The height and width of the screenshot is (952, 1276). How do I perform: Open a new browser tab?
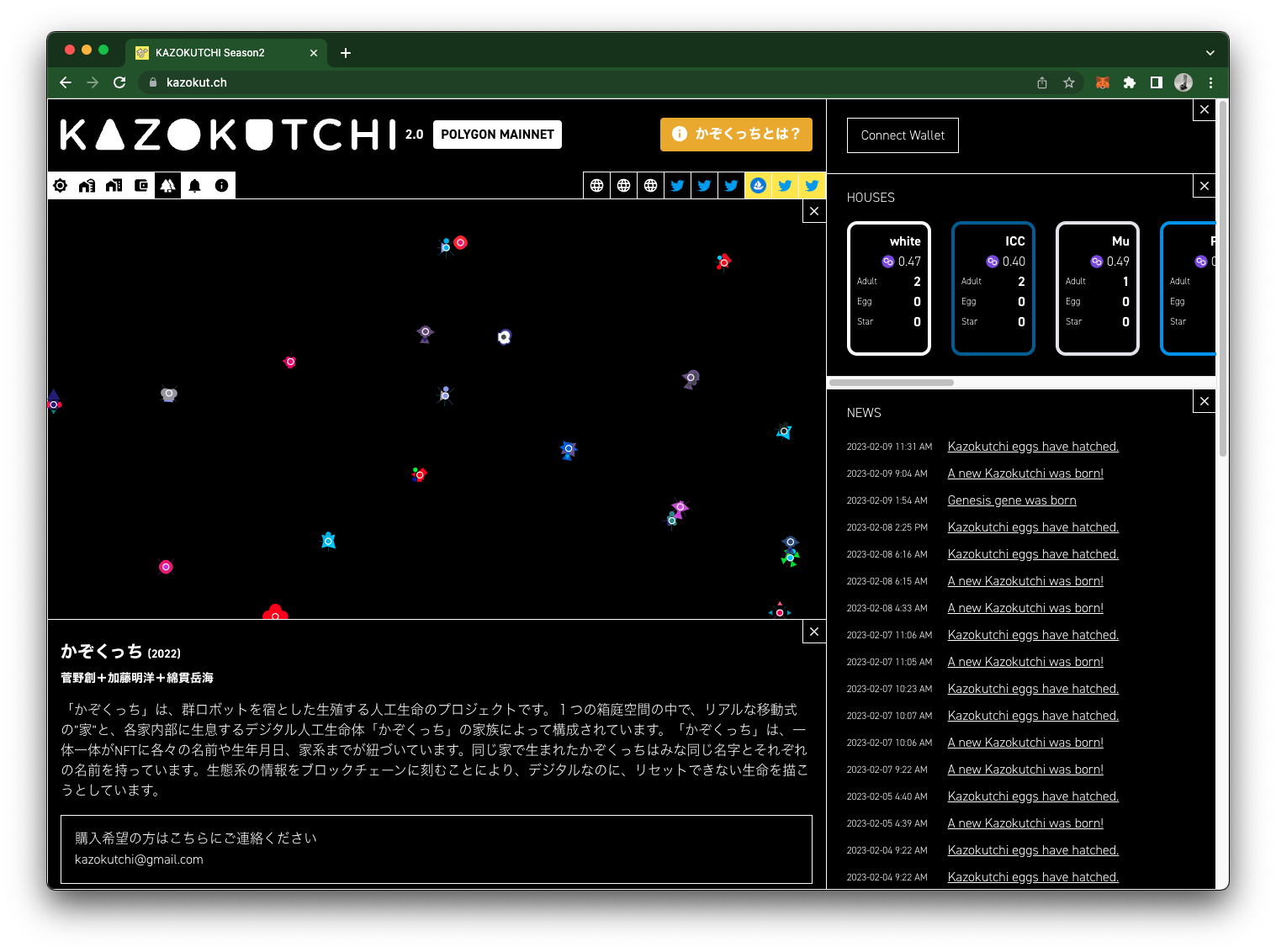point(346,53)
